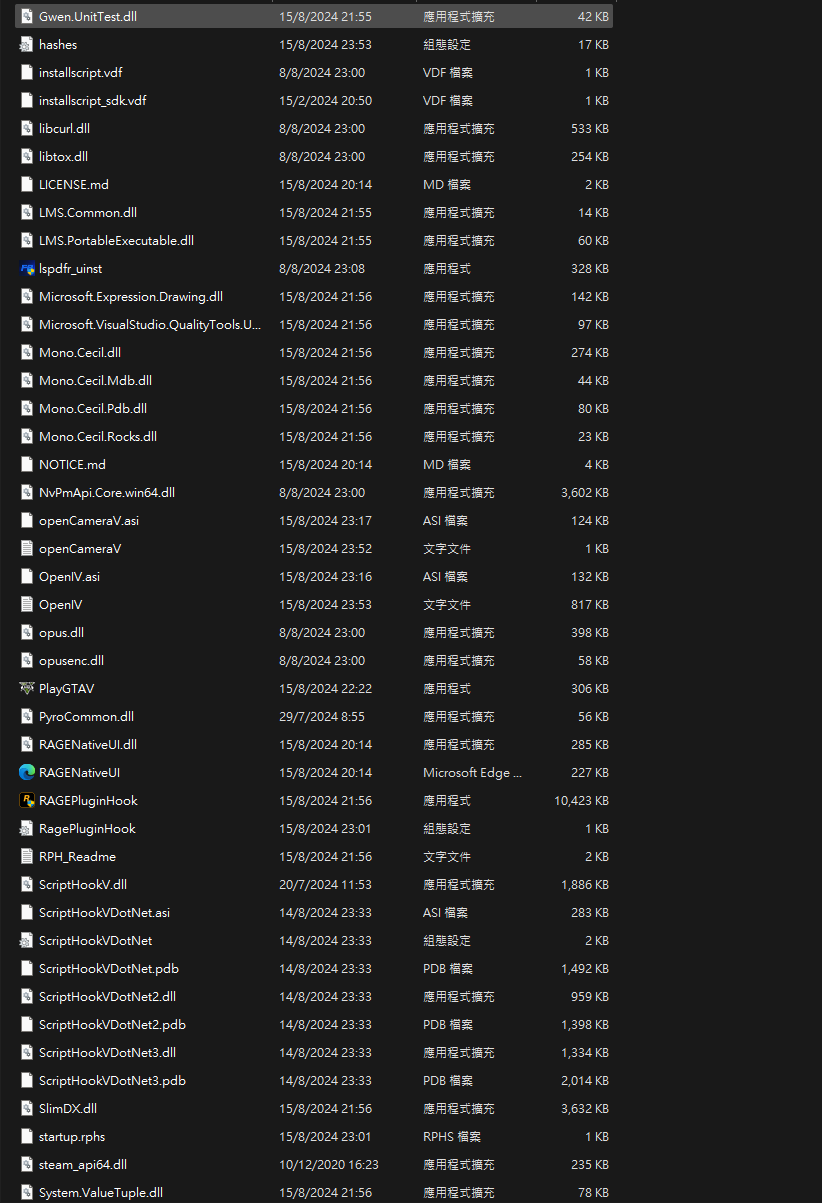Viewport: 822px width, 1203px height.
Task: Click the openCameraV.asi file icon
Action: (28, 521)
